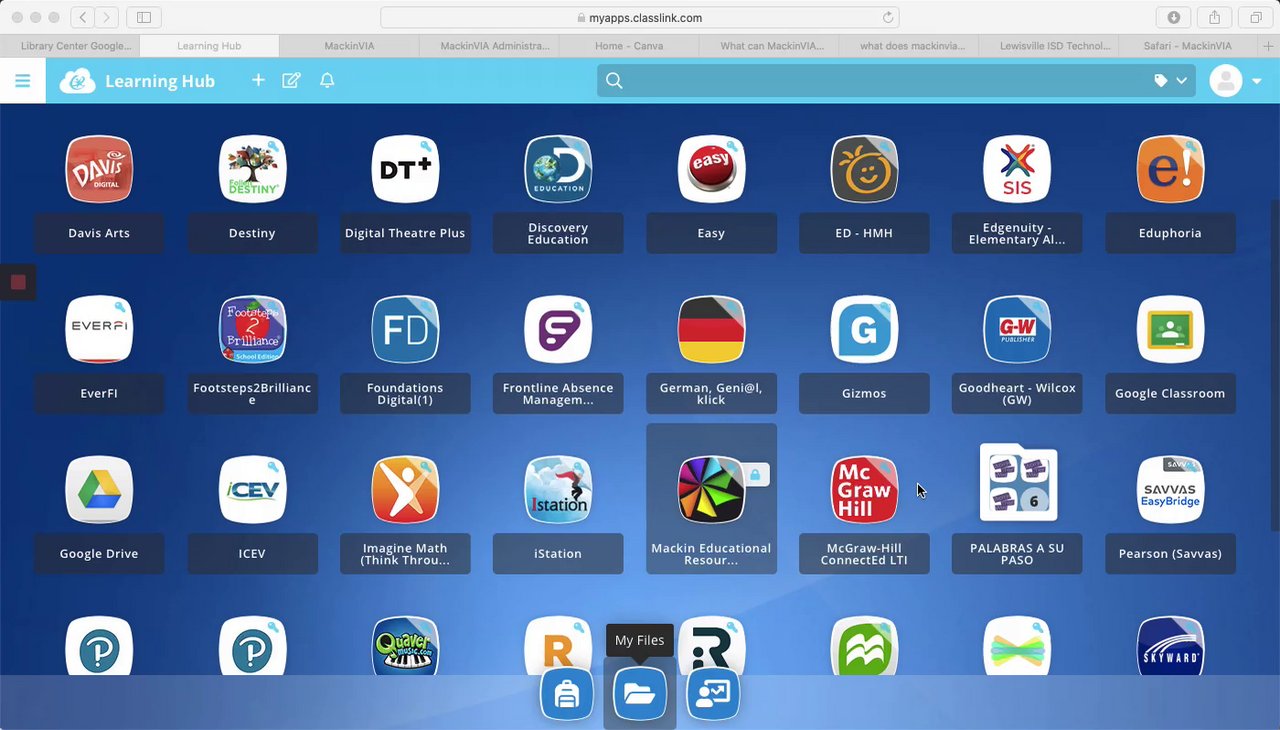The image size is (1280, 730).
Task: Show Safari downloads
Action: 1174,18
